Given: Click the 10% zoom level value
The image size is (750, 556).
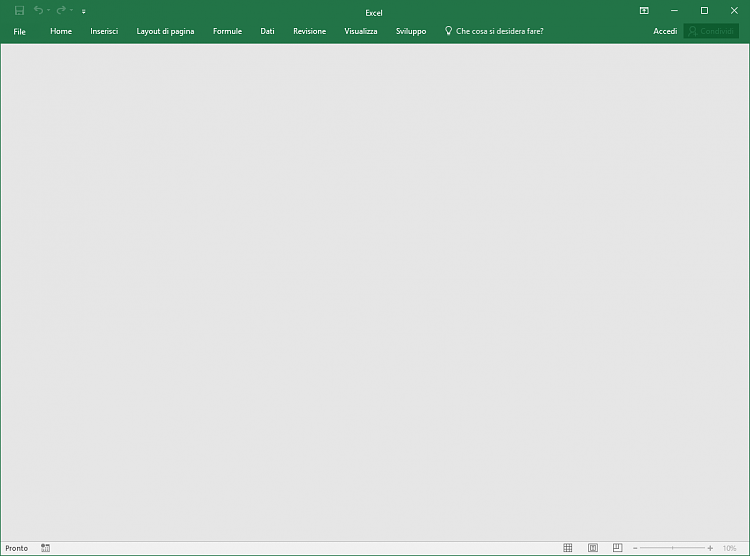Looking at the screenshot, I should [x=730, y=548].
